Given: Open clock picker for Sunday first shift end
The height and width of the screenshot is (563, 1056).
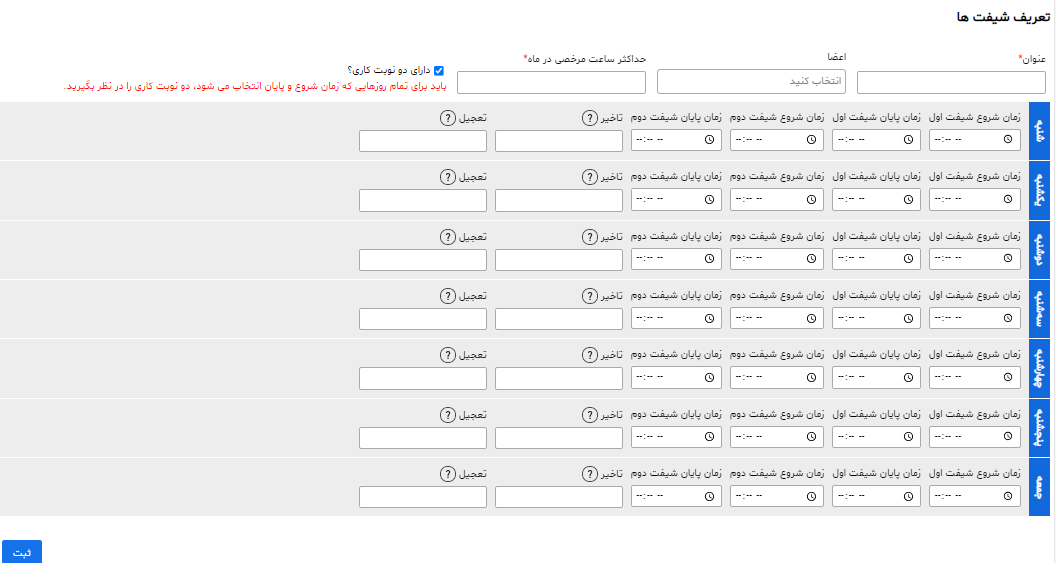Looking at the screenshot, I should (908, 199).
